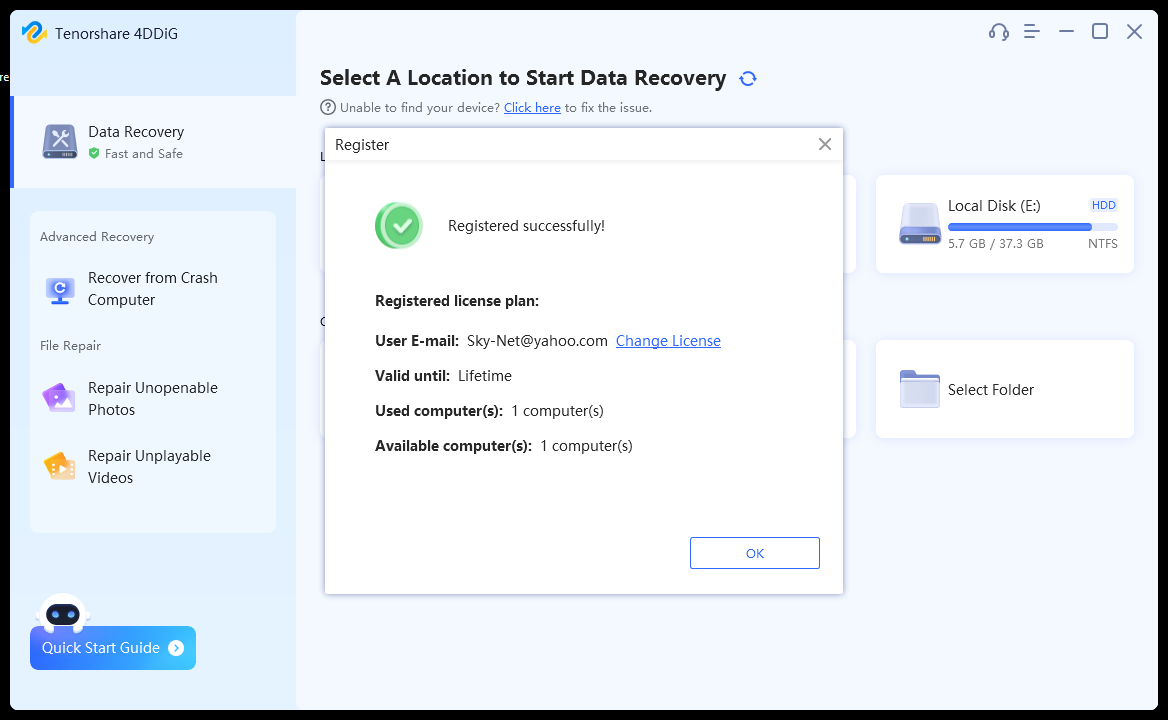Click the Data Recovery tools drive icon
Screen dimensions: 1168x720
click(x=60, y=141)
